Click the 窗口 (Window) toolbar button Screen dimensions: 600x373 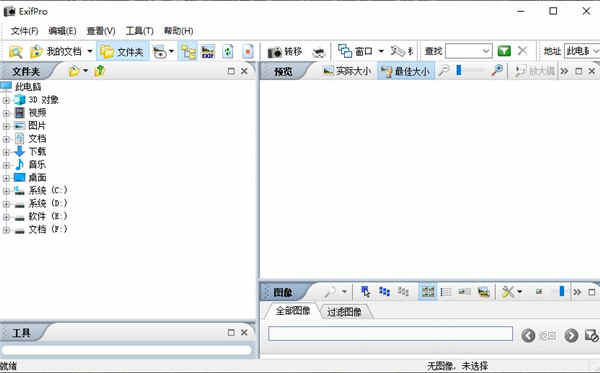pyautogui.click(x=355, y=51)
